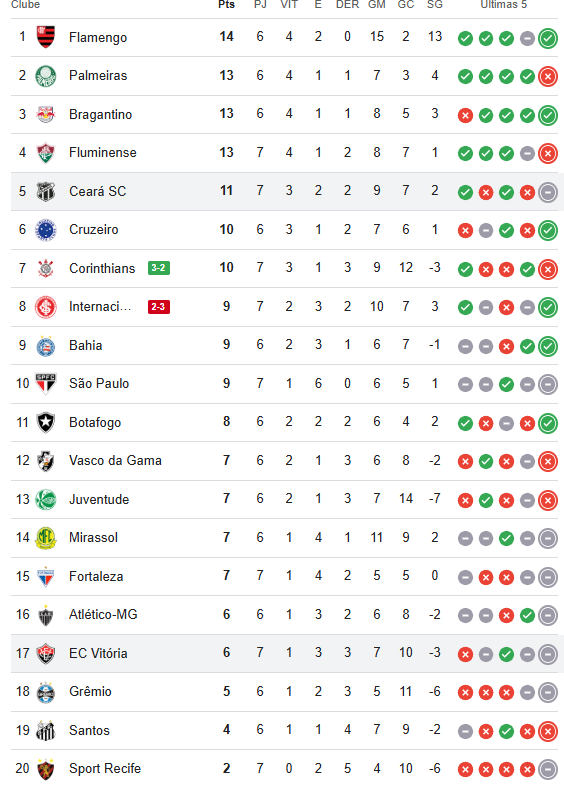Click the Internacional club crest

[46, 307]
